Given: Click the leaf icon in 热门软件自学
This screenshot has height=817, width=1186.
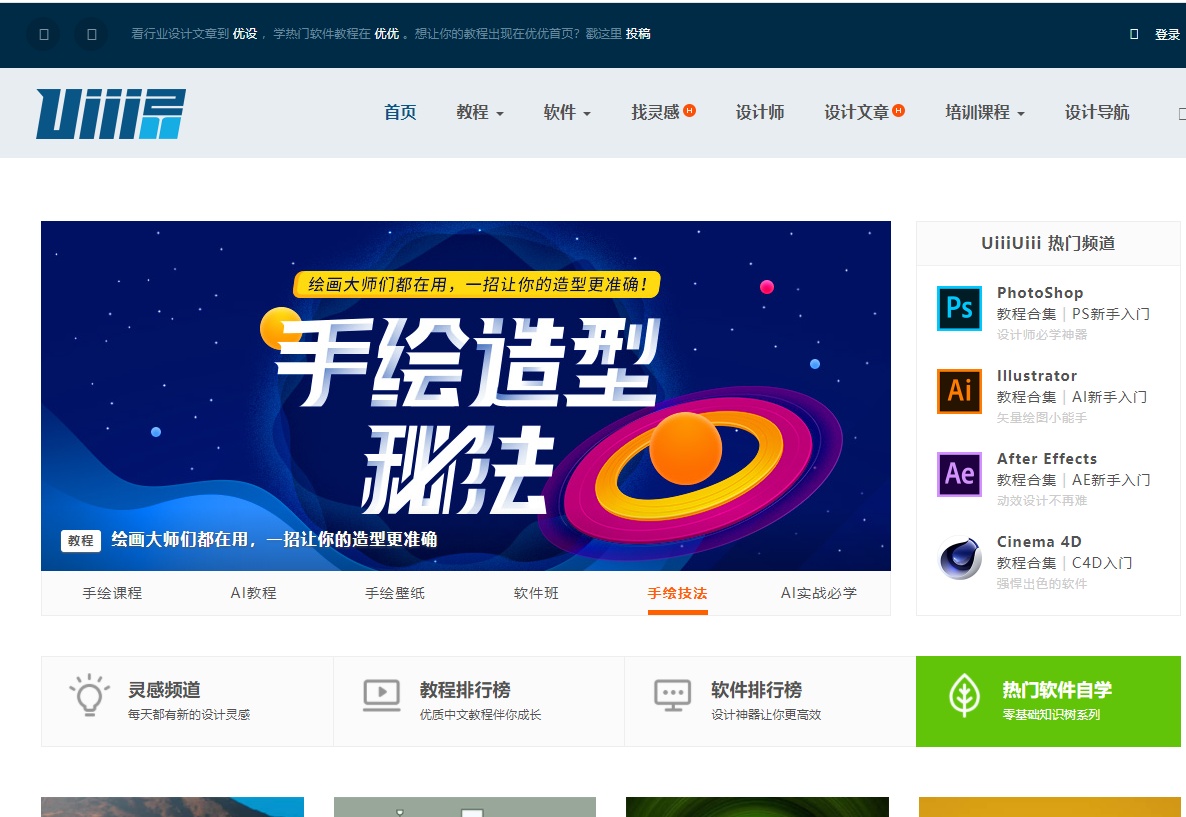Looking at the screenshot, I should pos(964,694).
